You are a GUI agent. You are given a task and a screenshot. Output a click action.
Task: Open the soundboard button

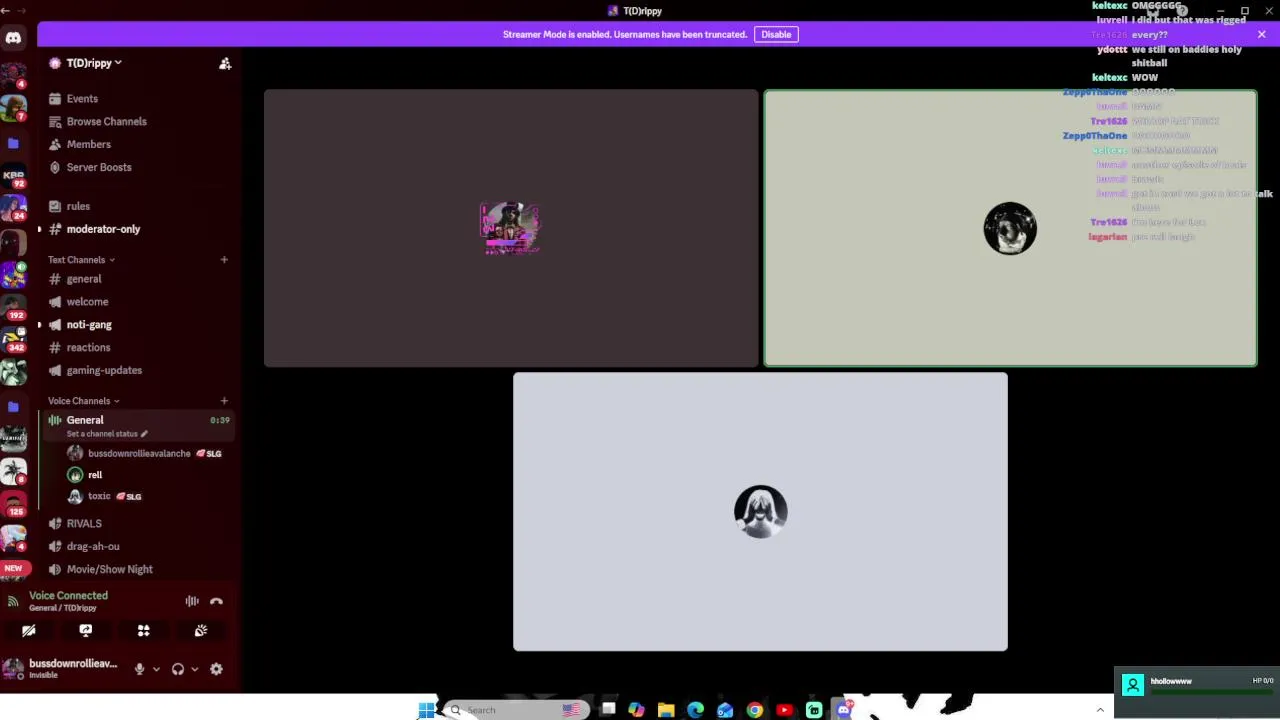click(x=201, y=631)
